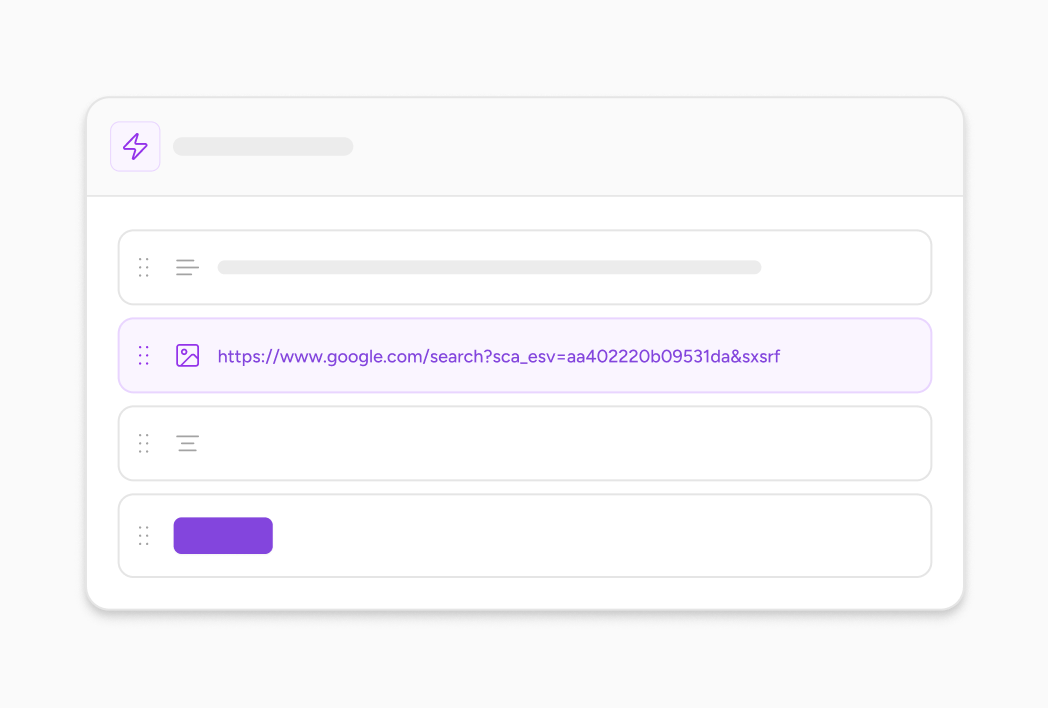Click the purple action button
Image resolution: width=1048 pixels, height=708 pixels.
pos(223,536)
